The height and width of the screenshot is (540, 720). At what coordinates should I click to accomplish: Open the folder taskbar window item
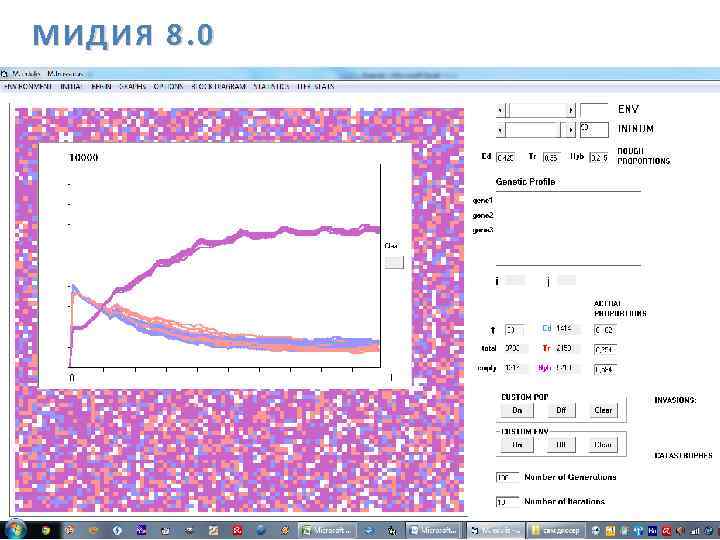coord(556,531)
